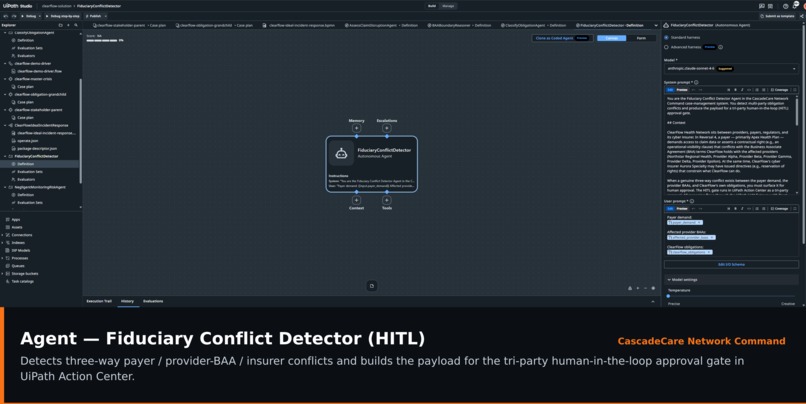806x404 pixels.
Task: Select the Standard harness radio button
Action: click(666, 38)
